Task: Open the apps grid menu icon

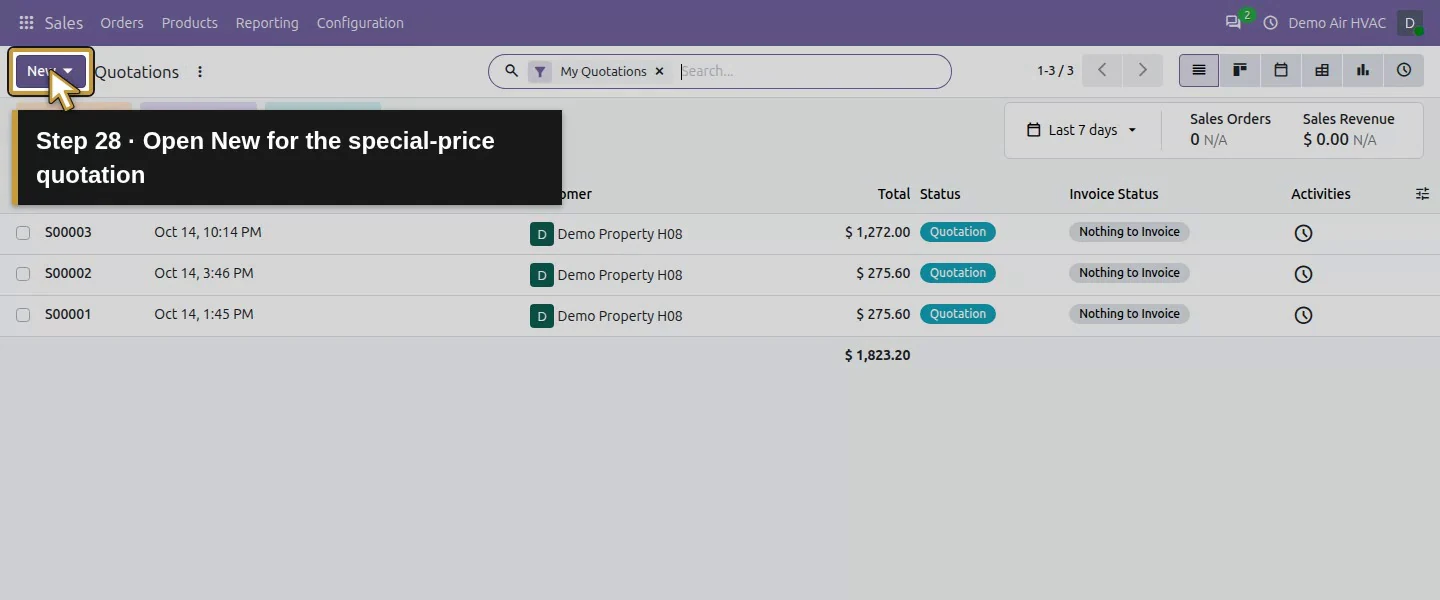Action: point(26,23)
